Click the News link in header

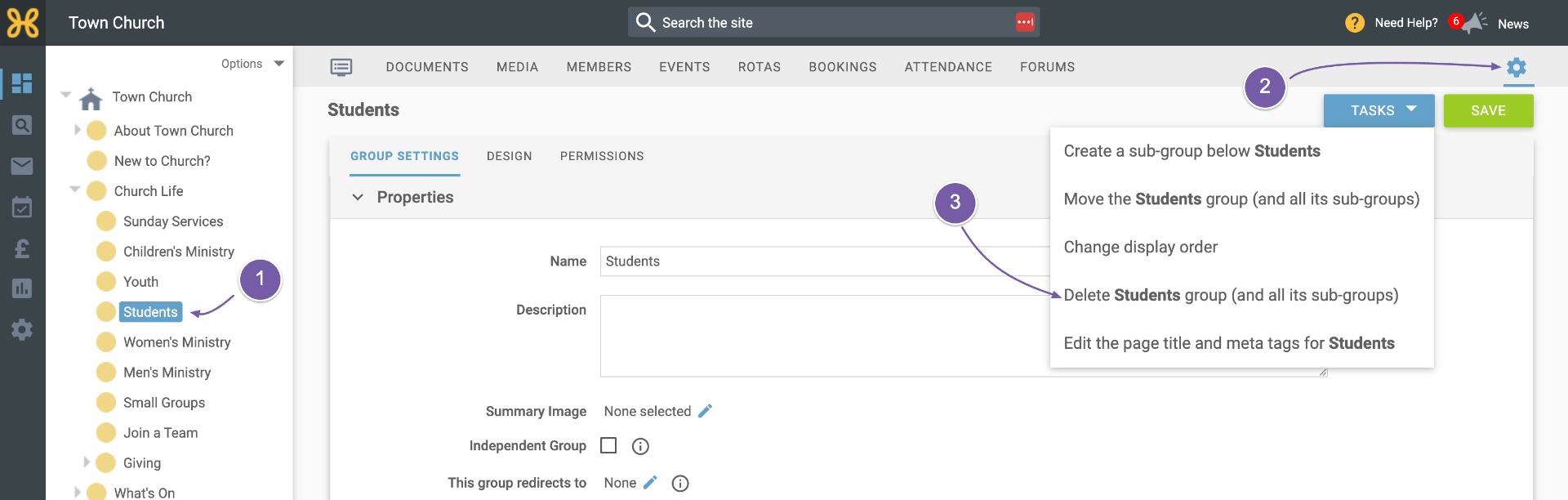[x=1513, y=24]
